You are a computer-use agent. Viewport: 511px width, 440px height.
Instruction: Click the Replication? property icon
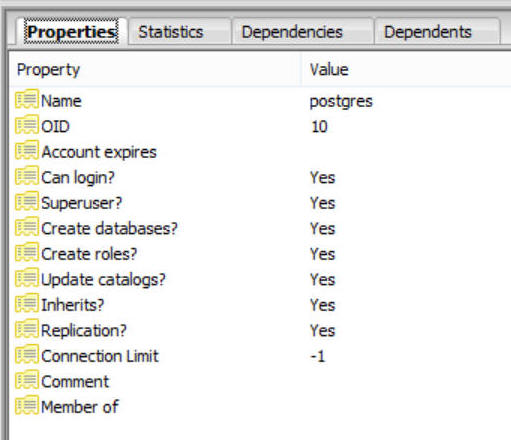(x=27, y=329)
